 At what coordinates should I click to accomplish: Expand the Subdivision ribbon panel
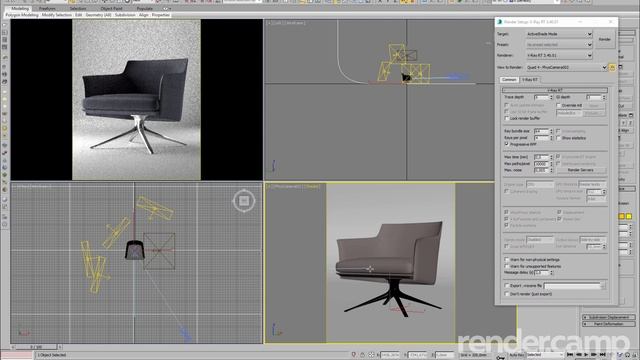125,15
